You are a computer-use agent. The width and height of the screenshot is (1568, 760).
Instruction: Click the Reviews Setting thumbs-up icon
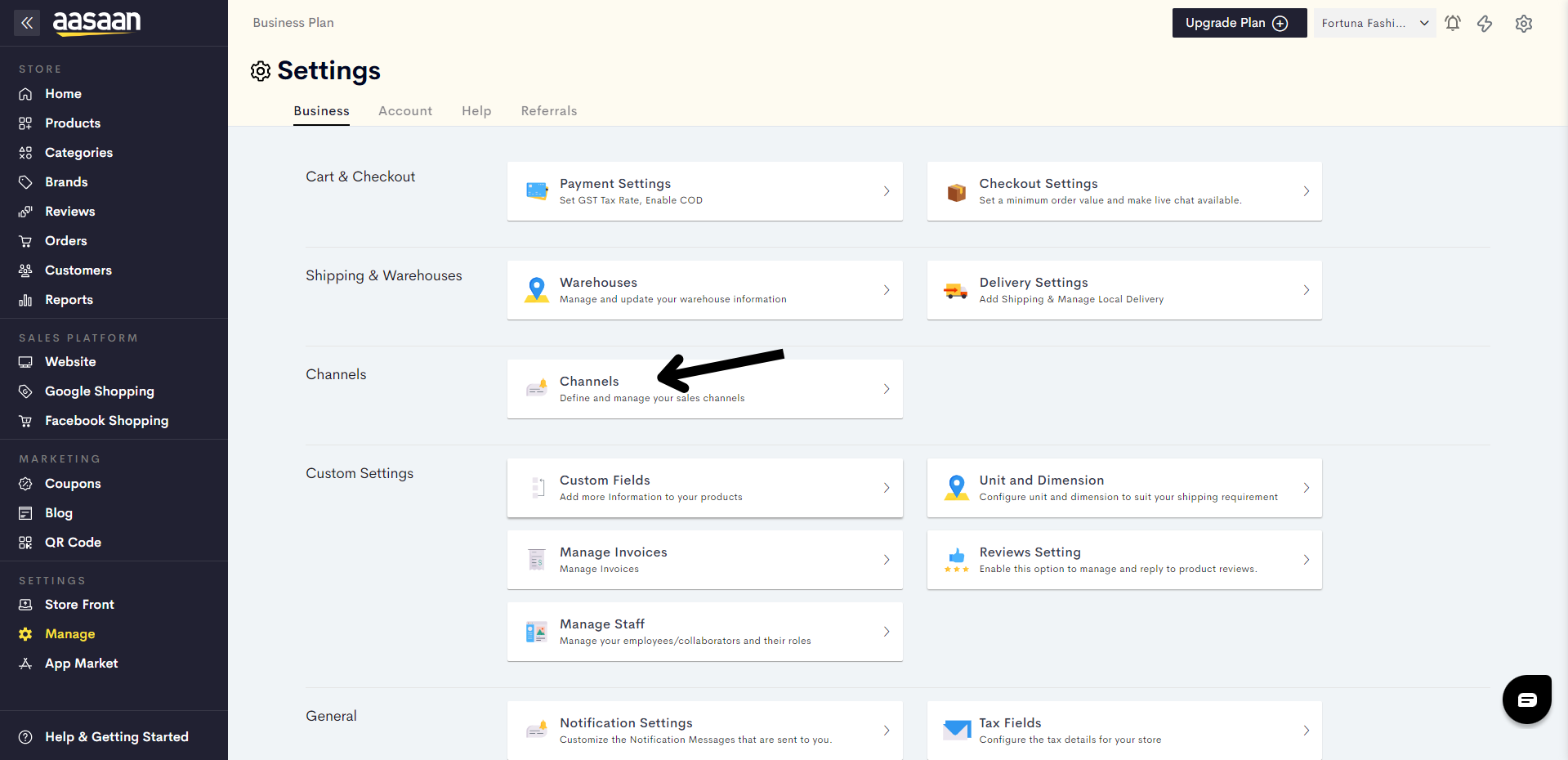click(957, 560)
